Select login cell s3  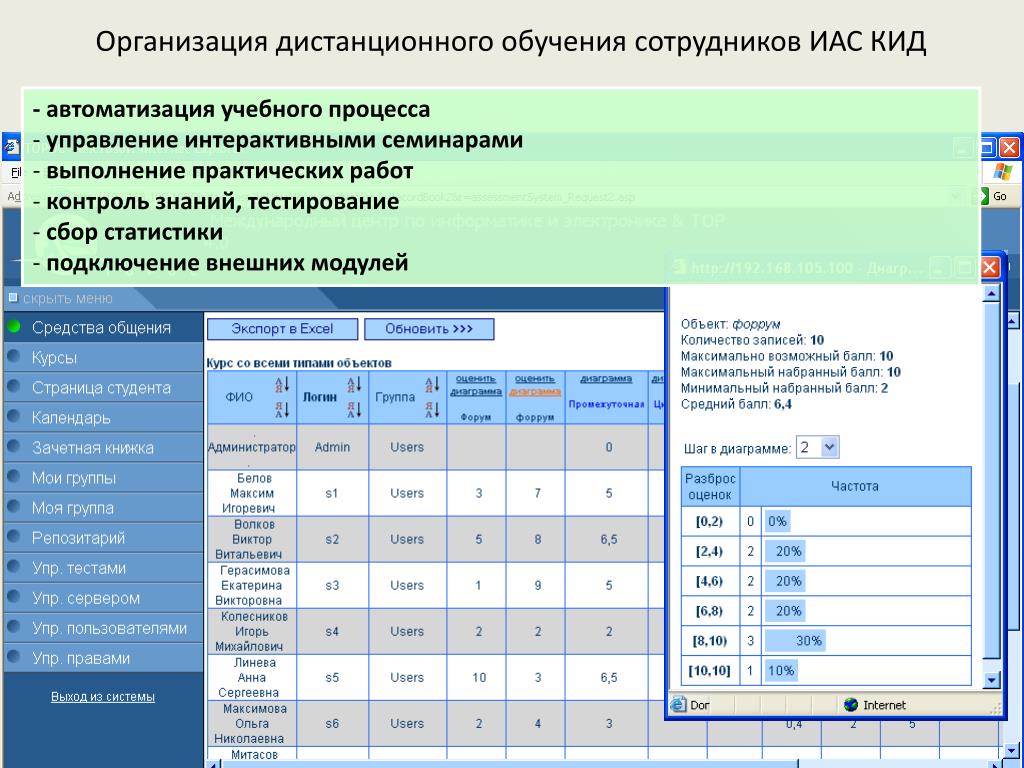click(x=332, y=585)
